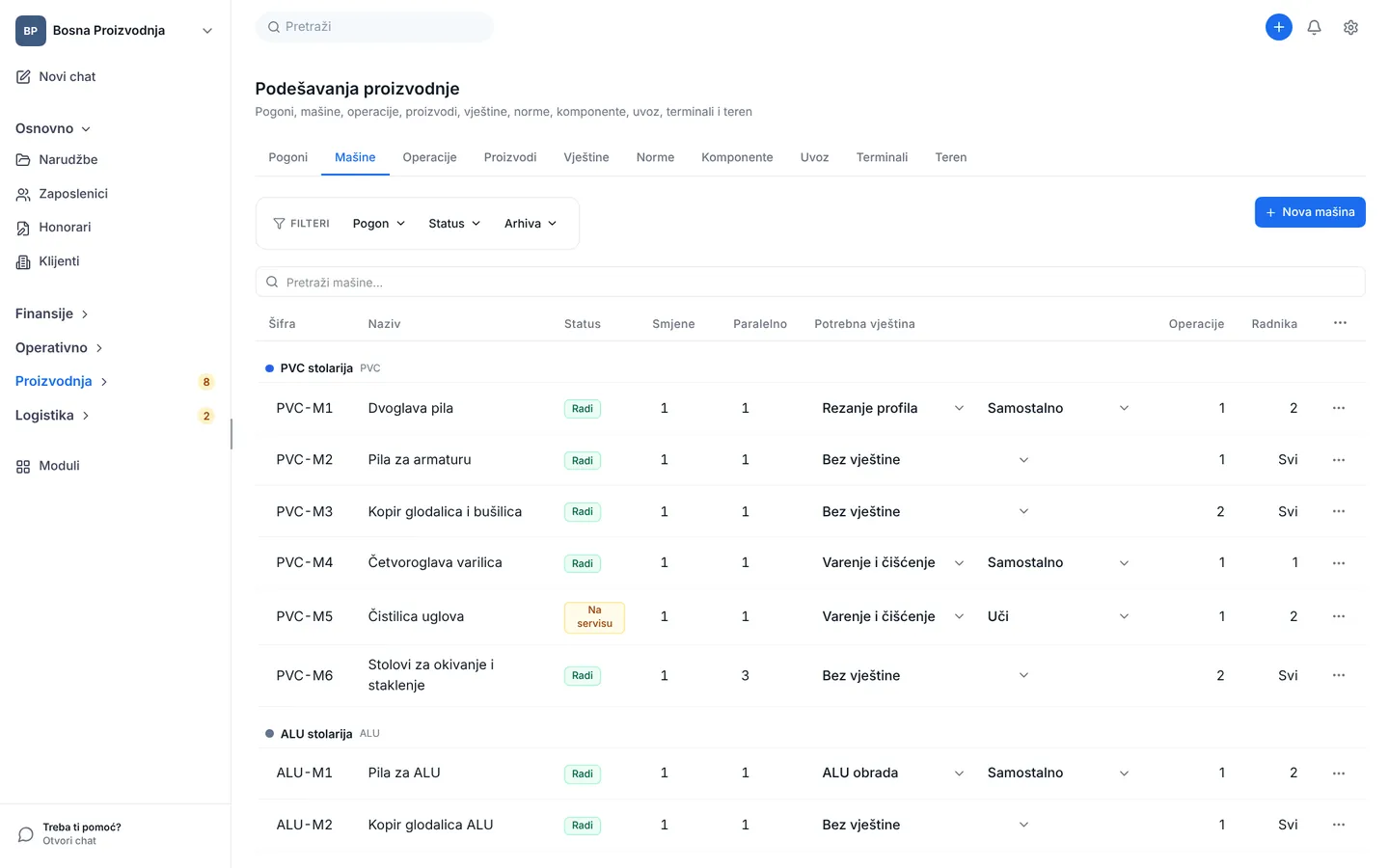Switch to the Pogoni tab
This screenshot has height=868, width=1389.
[288, 157]
